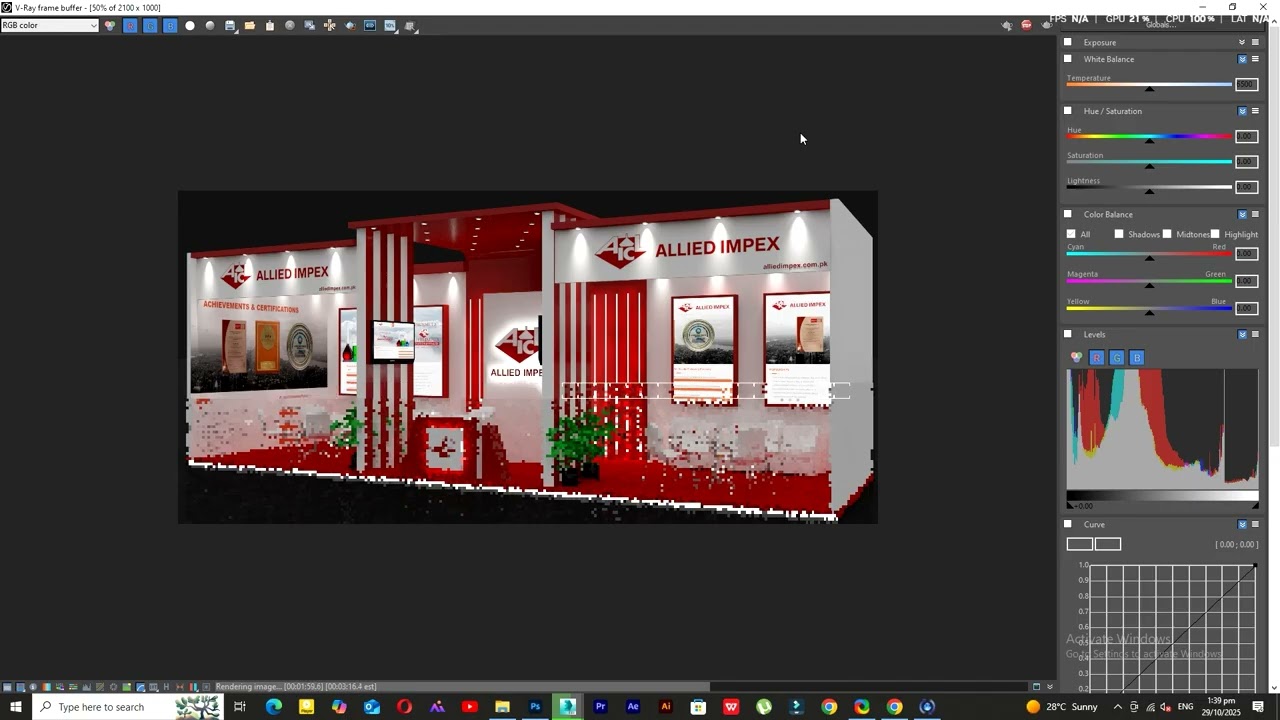The image size is (1280, 720).
Task: Click the histogram icon in bottom toolbar
Action: pos(87,687)
